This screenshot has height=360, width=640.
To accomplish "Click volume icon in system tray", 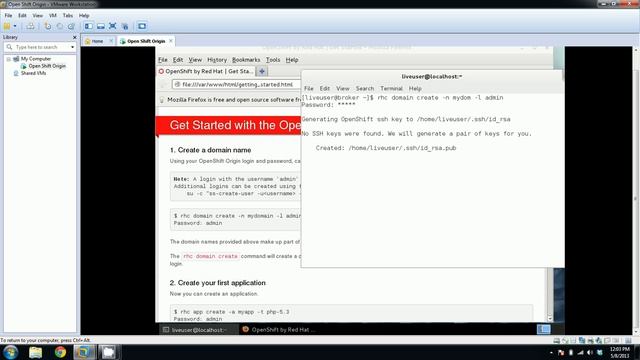I will click(x=589, y=352).
